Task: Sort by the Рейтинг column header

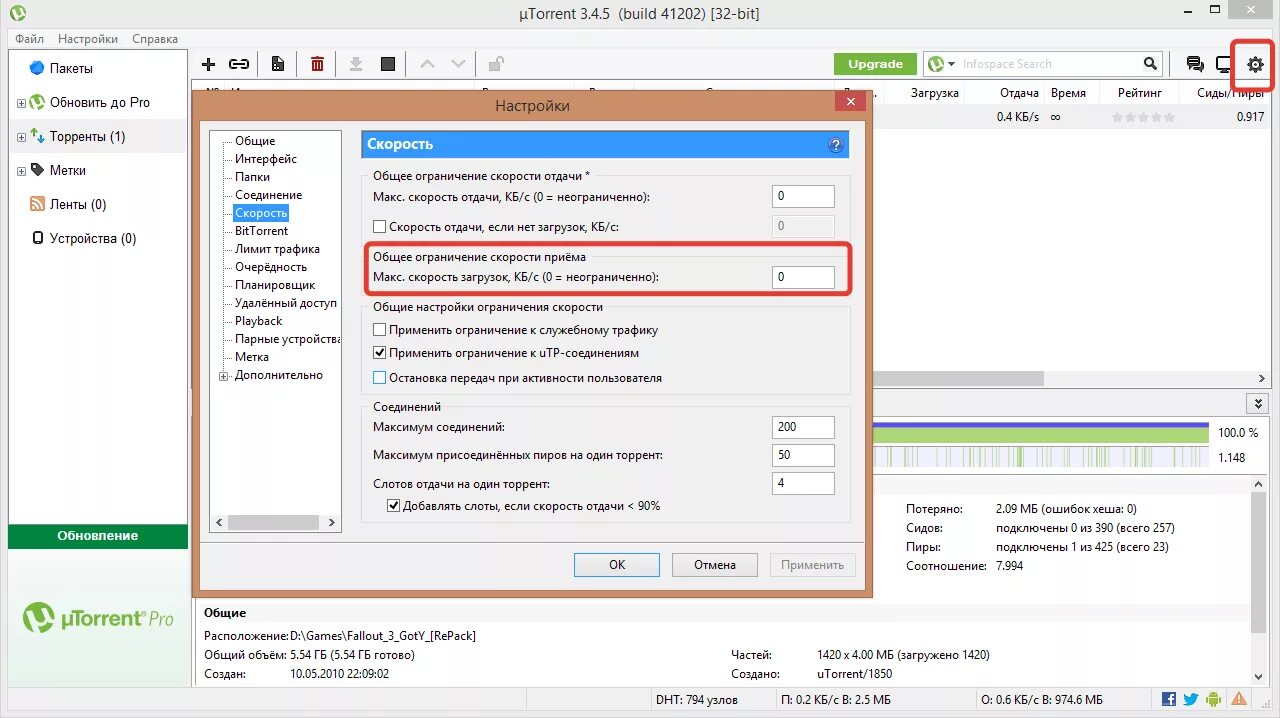Action: pos(1140,93)
